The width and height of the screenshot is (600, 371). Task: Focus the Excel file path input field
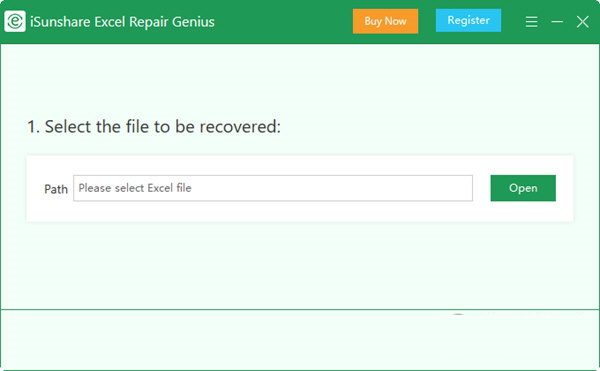point(273,188)
